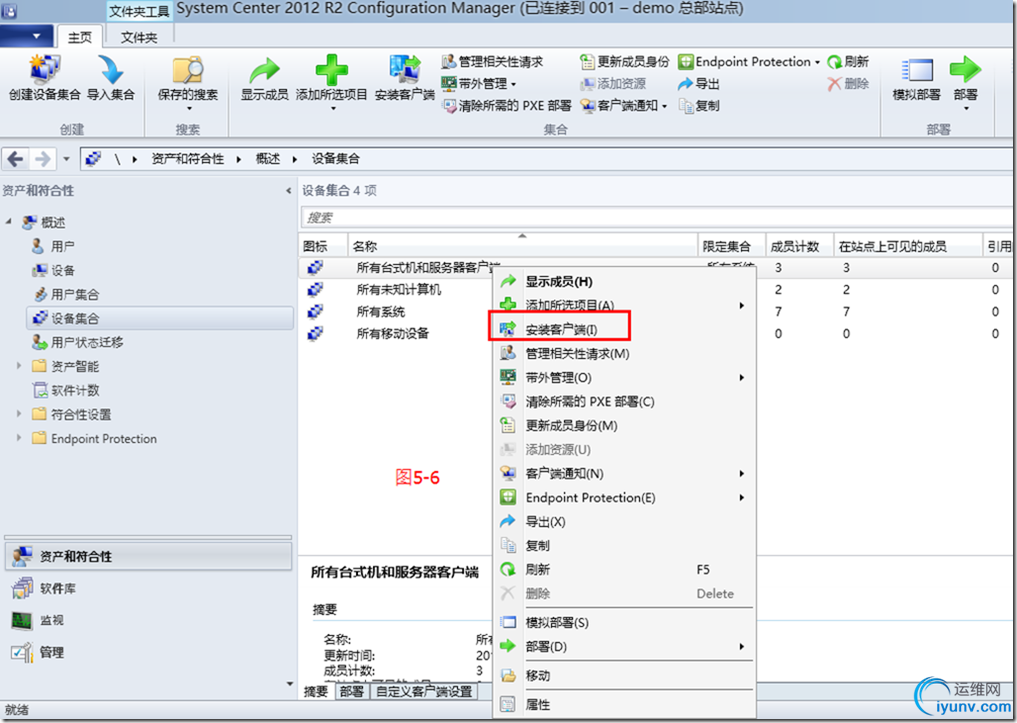Switch to 部署 tab in details pane
The image size is (1017, 723).
point(352,692)
